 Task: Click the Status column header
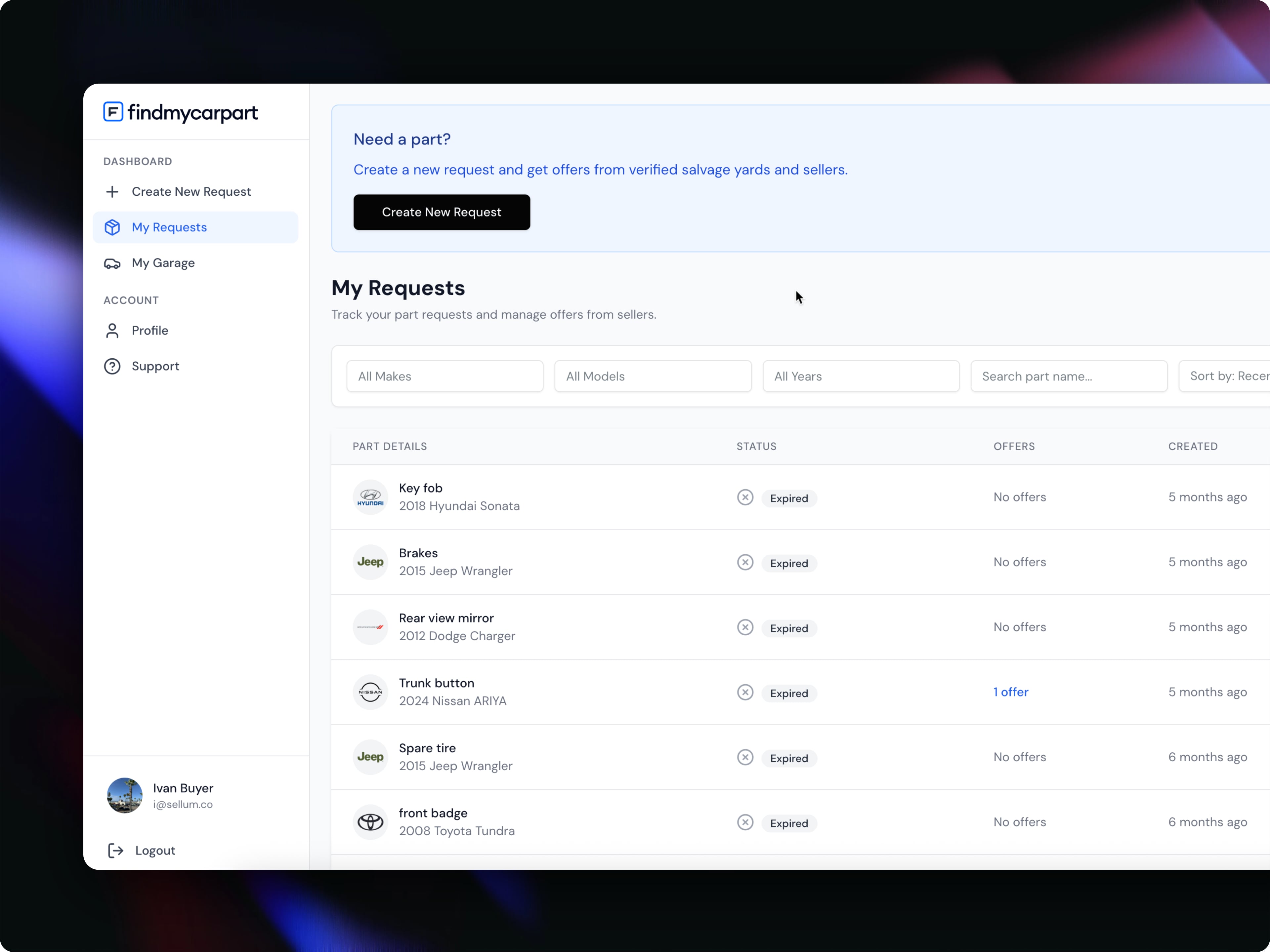tap(756, 447)
